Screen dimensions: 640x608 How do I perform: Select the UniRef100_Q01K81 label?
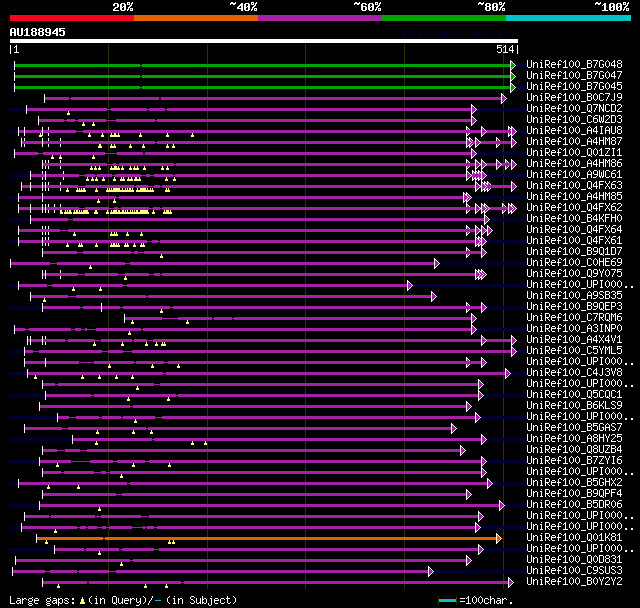[574, 538]
